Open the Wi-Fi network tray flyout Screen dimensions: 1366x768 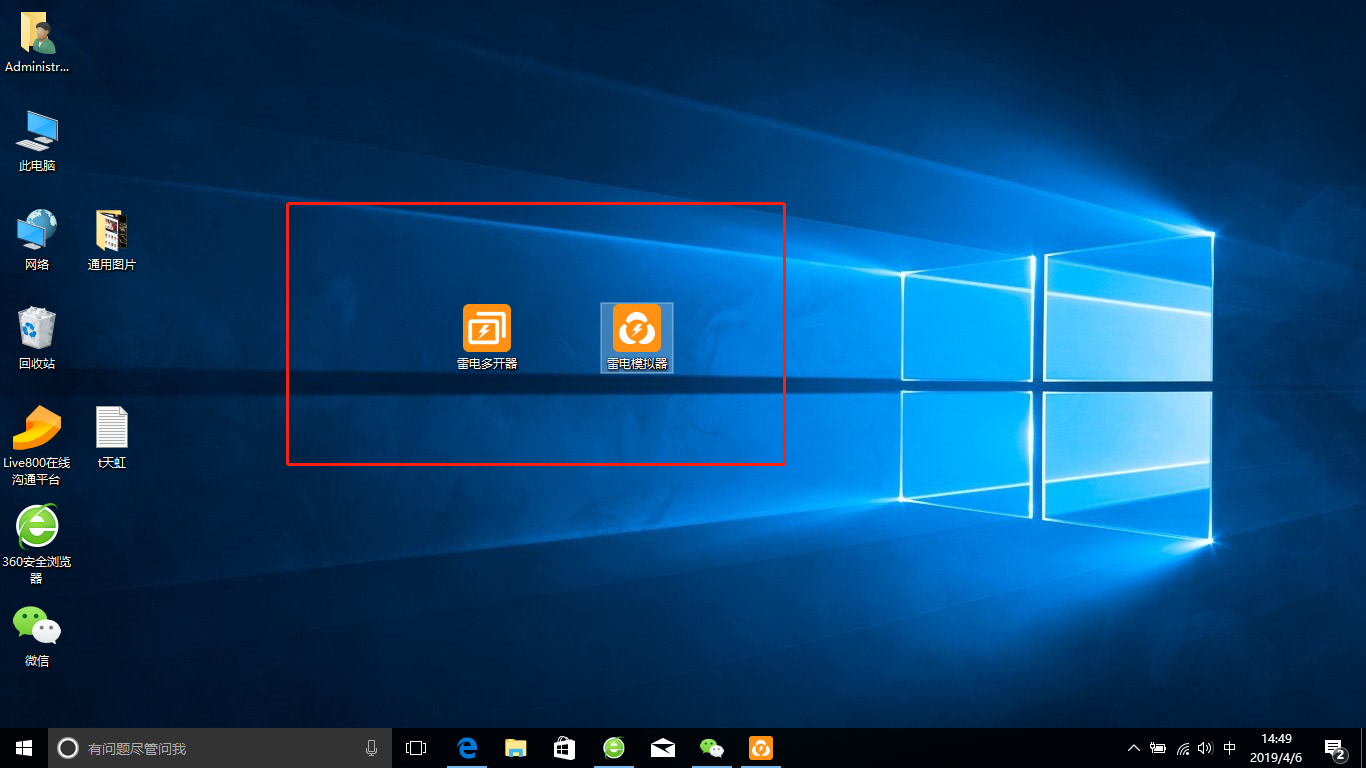point(1182,748)
